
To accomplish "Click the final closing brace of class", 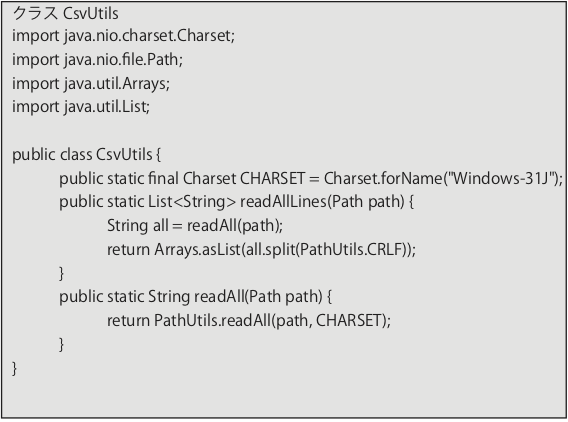I will coord(14,368).
